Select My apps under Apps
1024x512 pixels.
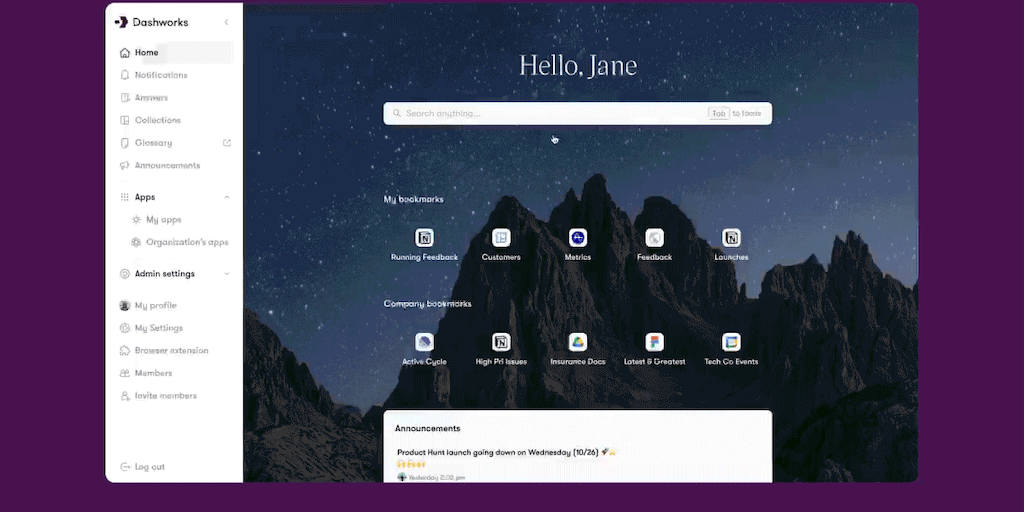coord(163,220)
